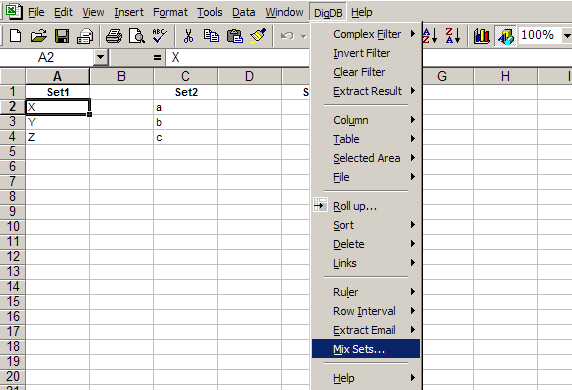This screenshot has height=390, width=572.
Task: Click the Open folder icon
Action: tap(39, 36)
